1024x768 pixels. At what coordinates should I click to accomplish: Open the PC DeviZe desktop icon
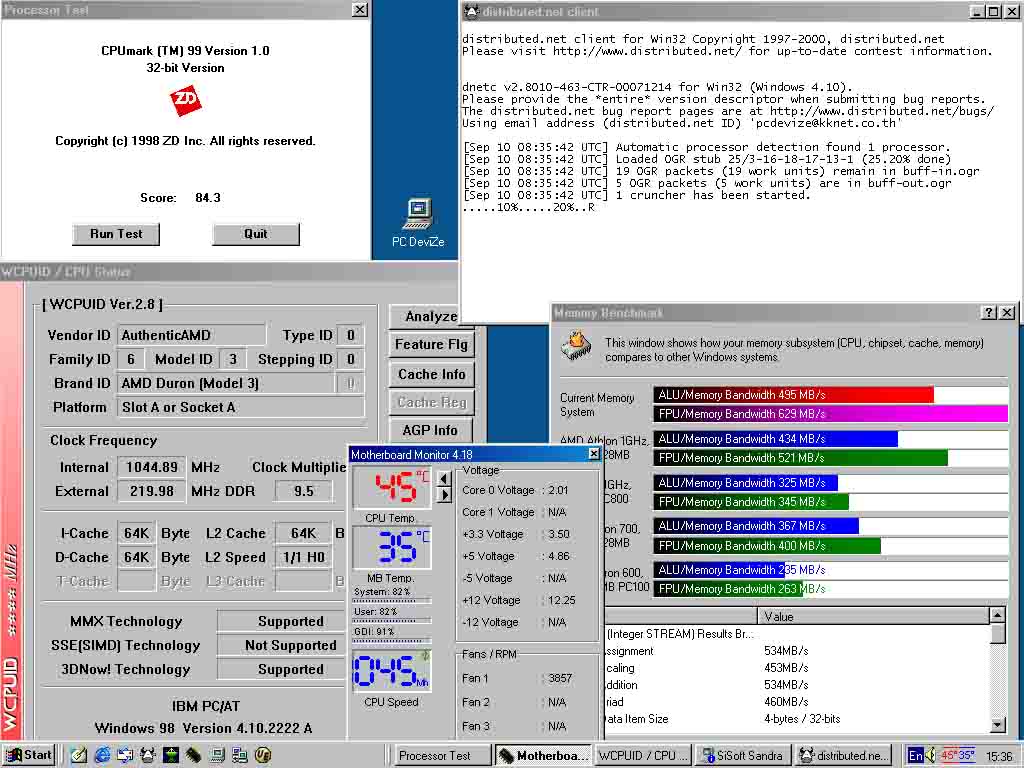point(418,223)
